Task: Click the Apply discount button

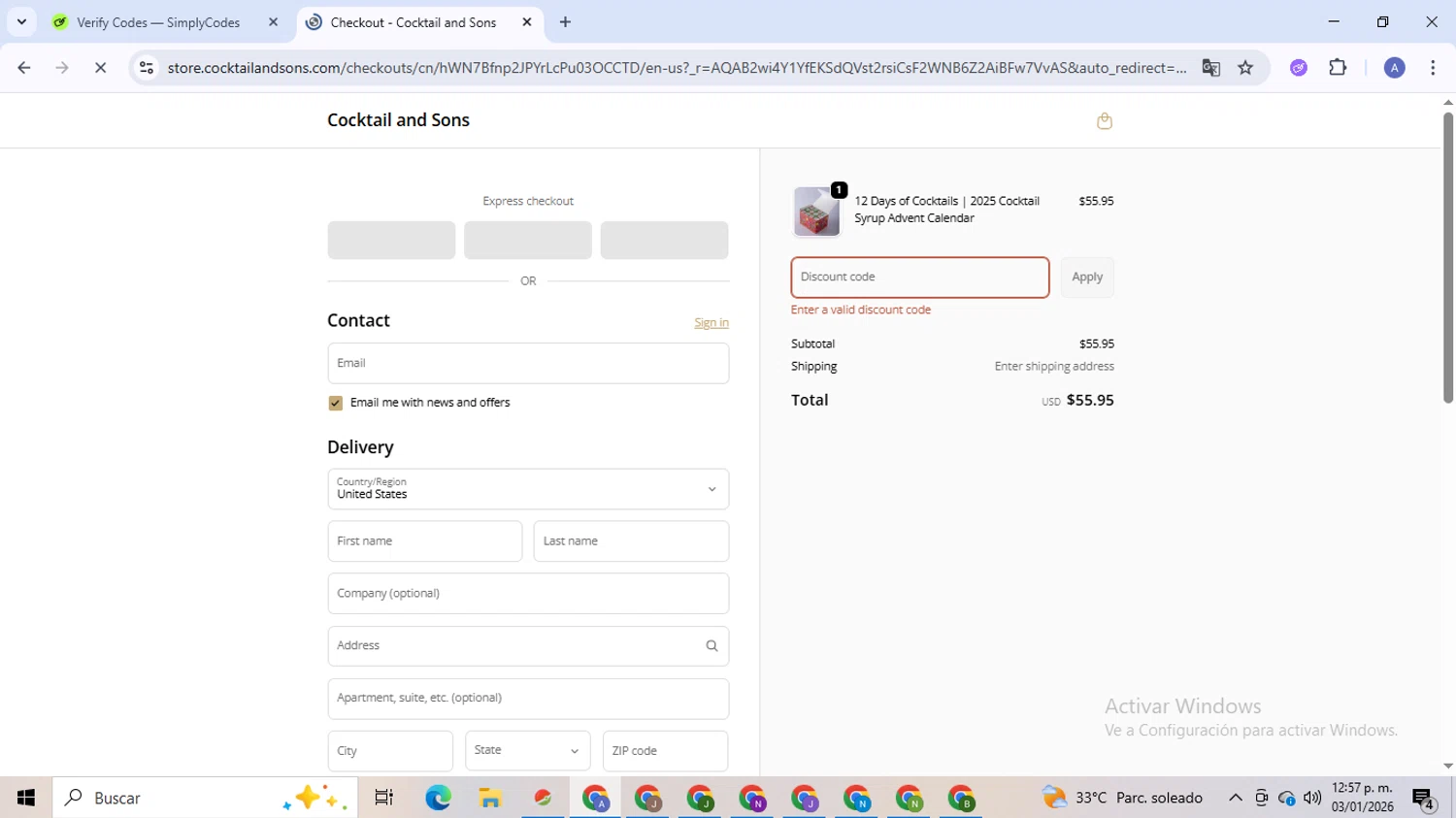Action: click(x=1087, y=278)
